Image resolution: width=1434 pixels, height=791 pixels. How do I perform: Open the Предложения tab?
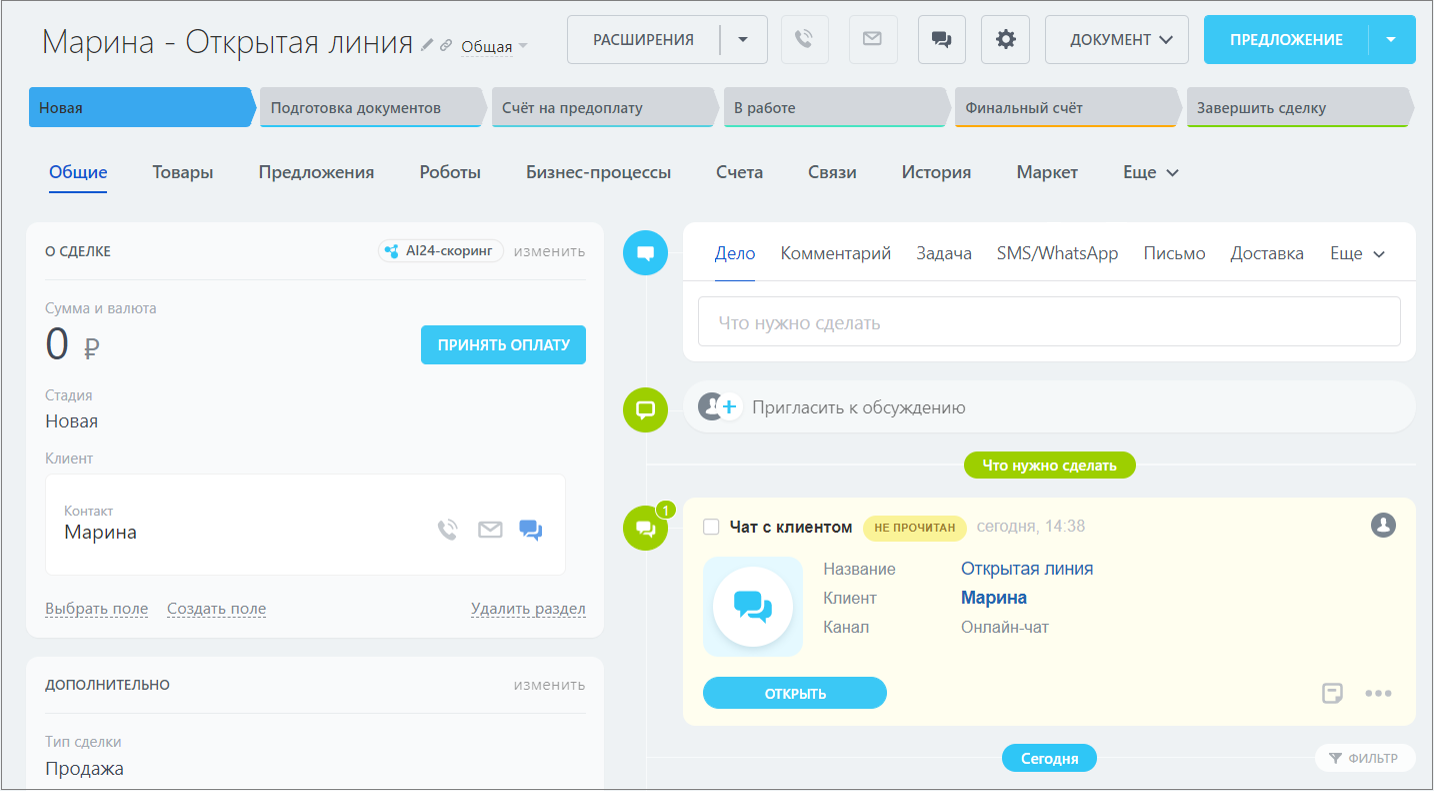point(316,172)
